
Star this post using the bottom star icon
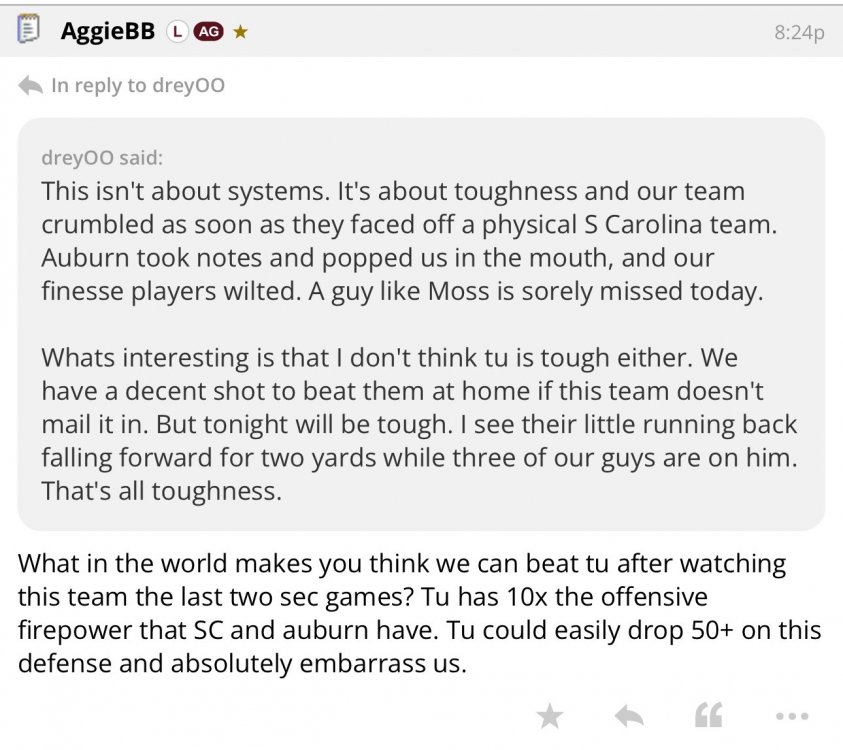549,715
